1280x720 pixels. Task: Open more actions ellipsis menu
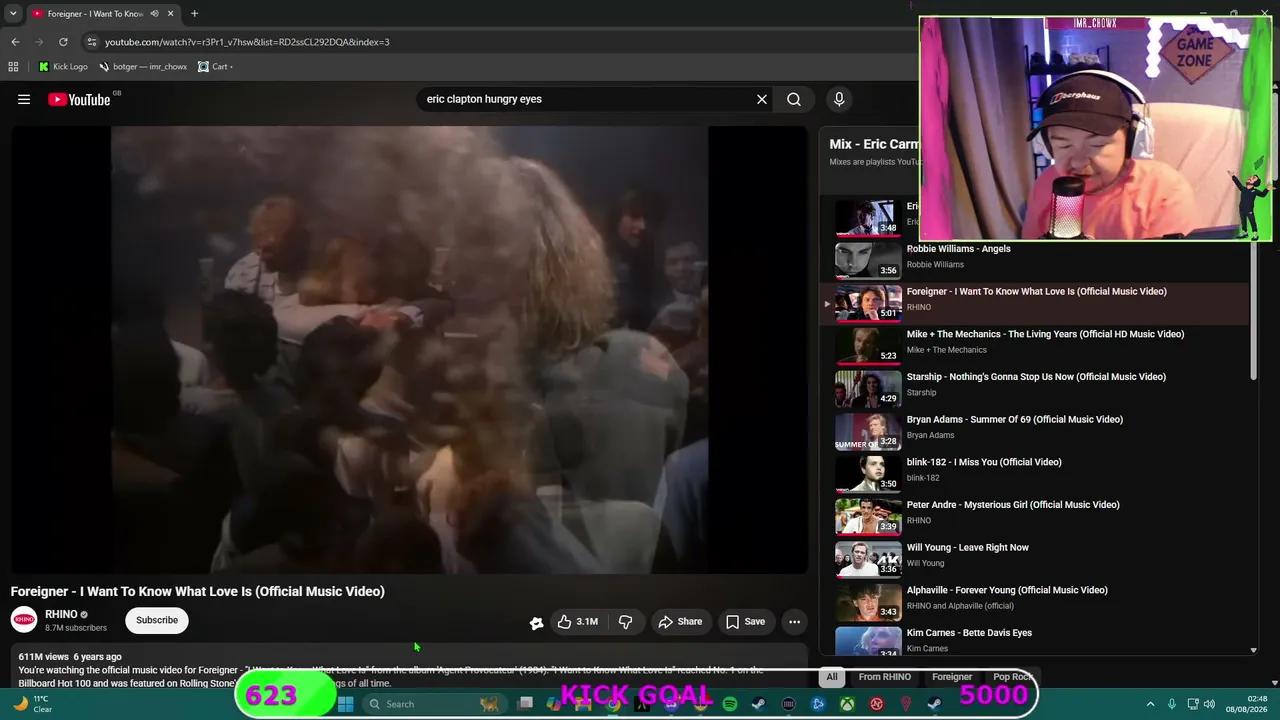click(x=794, y=622)
